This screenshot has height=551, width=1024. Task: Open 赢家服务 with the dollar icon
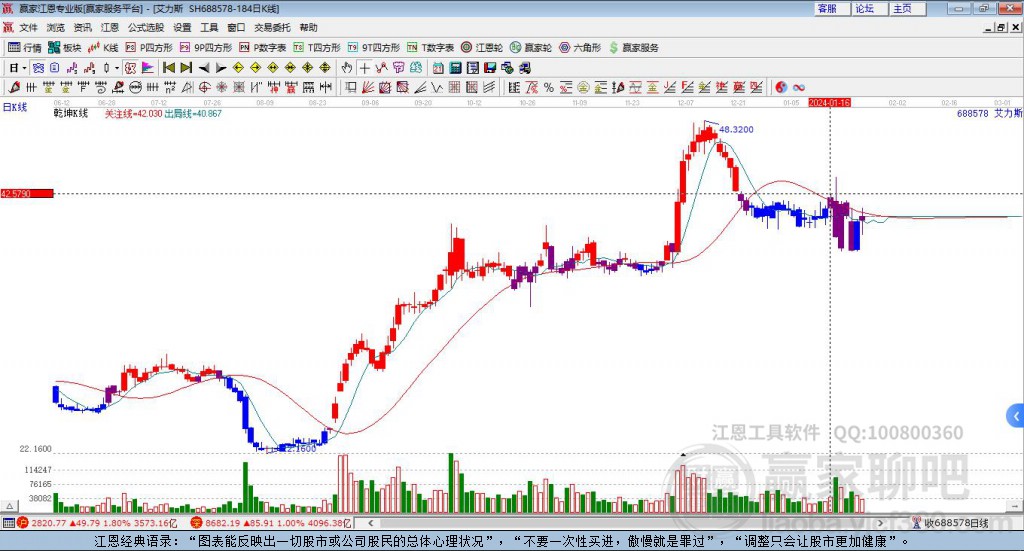633,48
